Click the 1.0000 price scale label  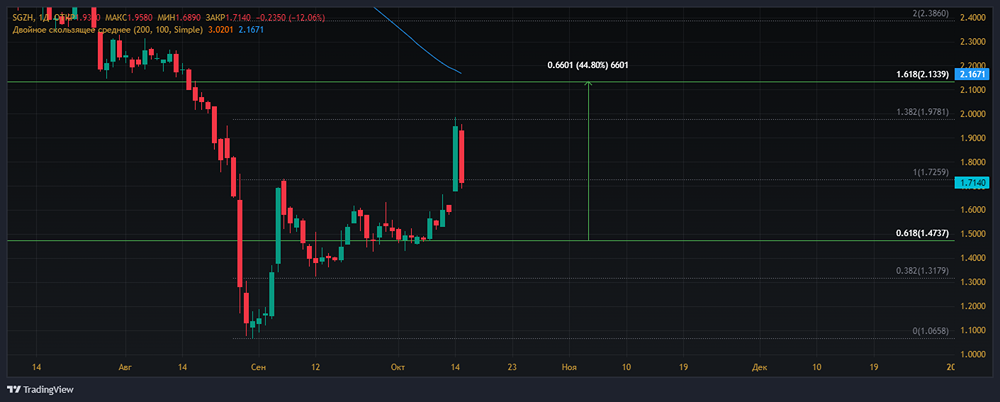[x=974, y=354]
